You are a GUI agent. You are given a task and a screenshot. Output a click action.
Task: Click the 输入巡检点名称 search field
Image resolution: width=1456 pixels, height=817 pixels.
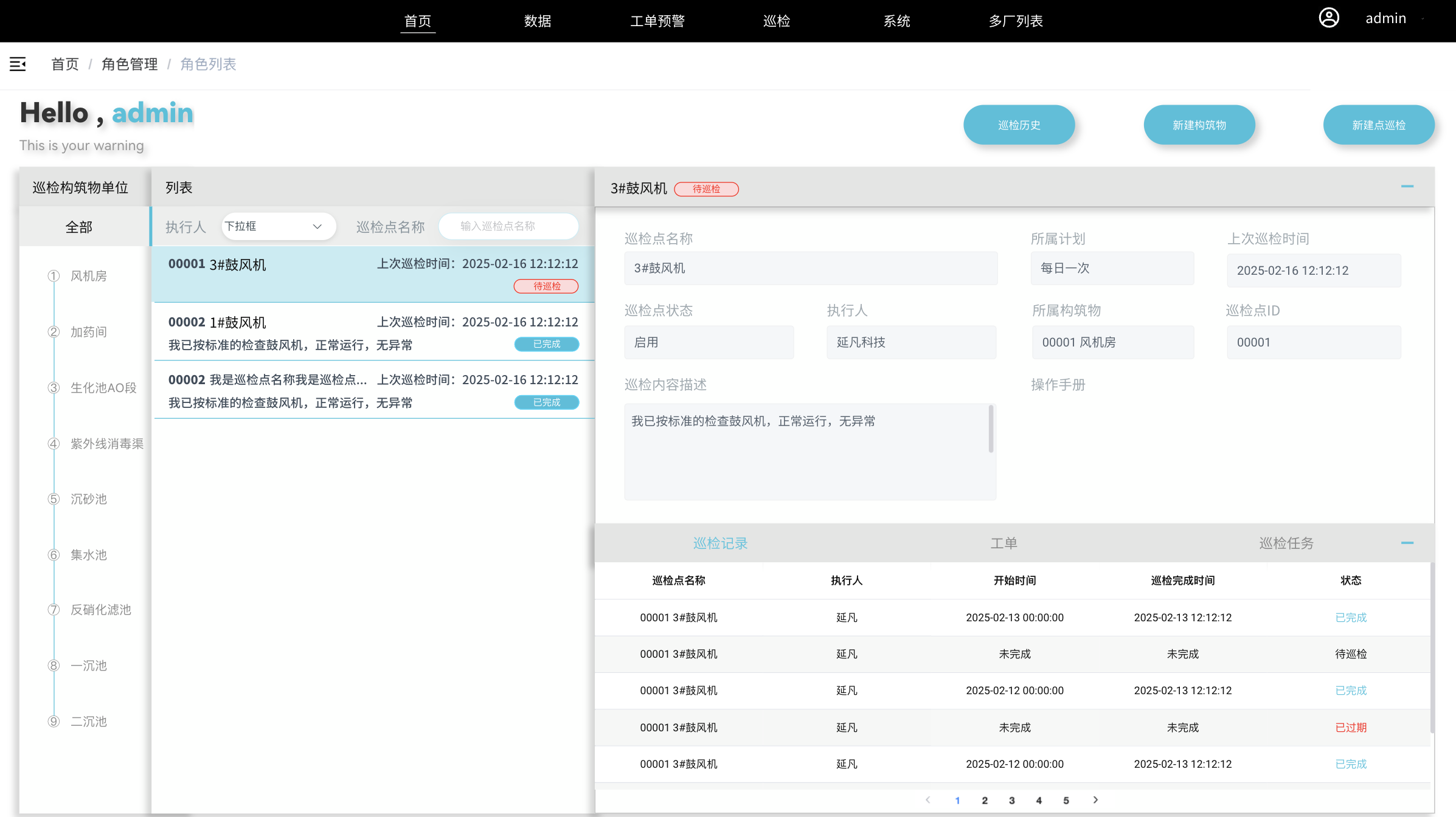coord(508,226)
